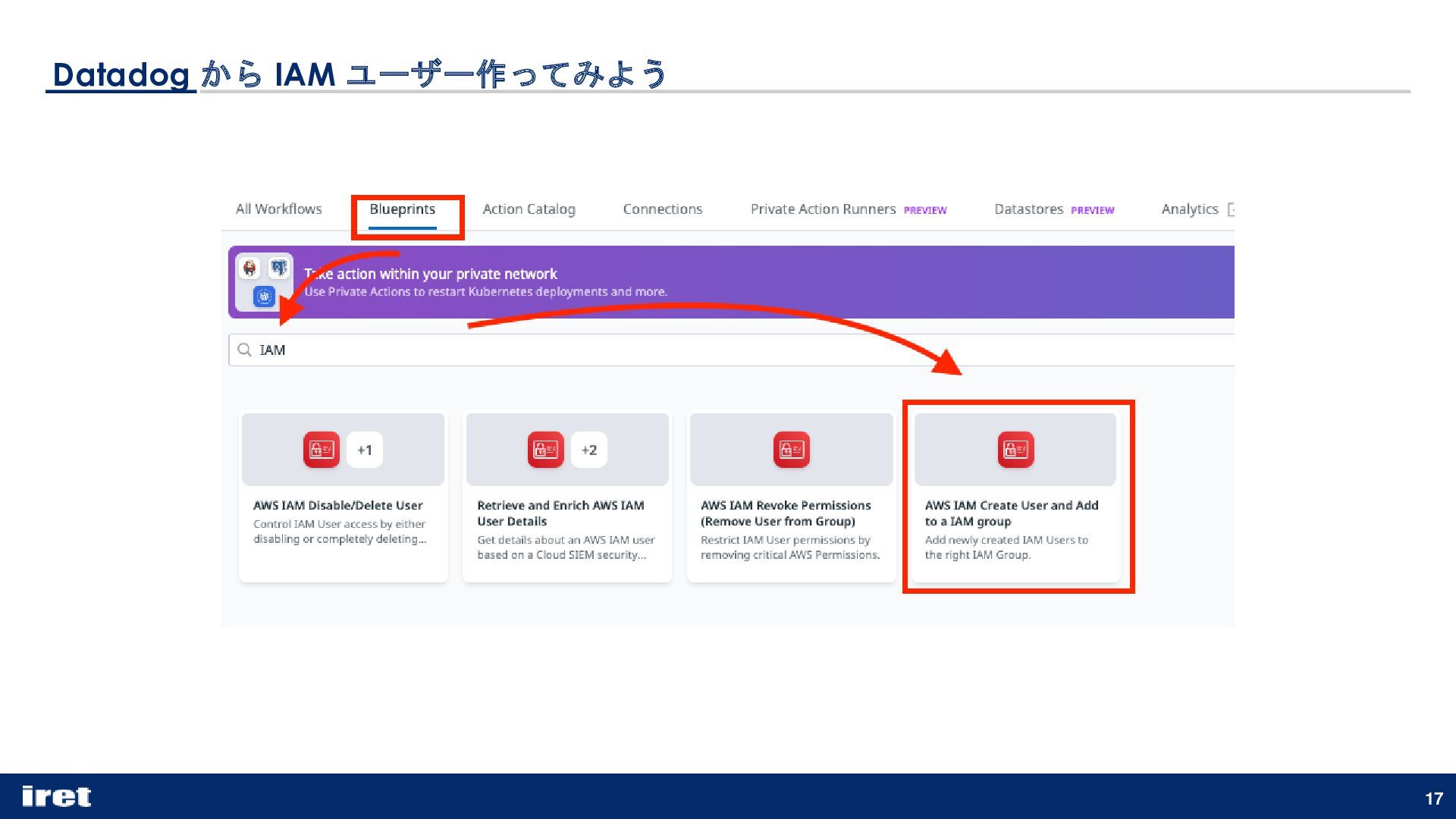
Task: Click the Jenkins icon in the purple banner
Action: pyautogui.click(x=250, y=268)
